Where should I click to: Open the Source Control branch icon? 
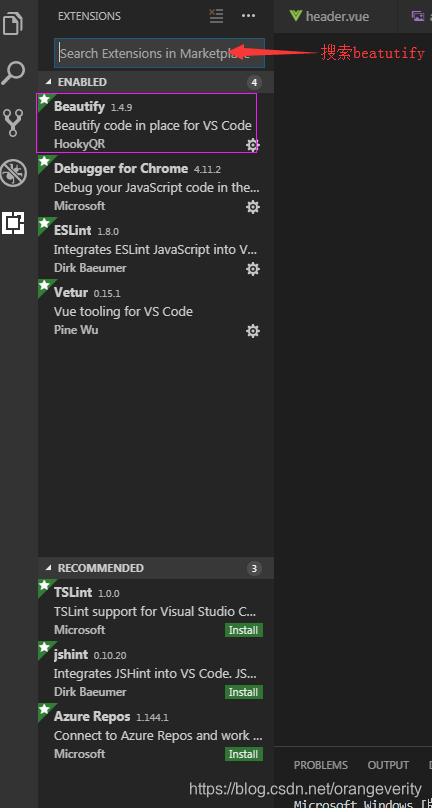13,122
